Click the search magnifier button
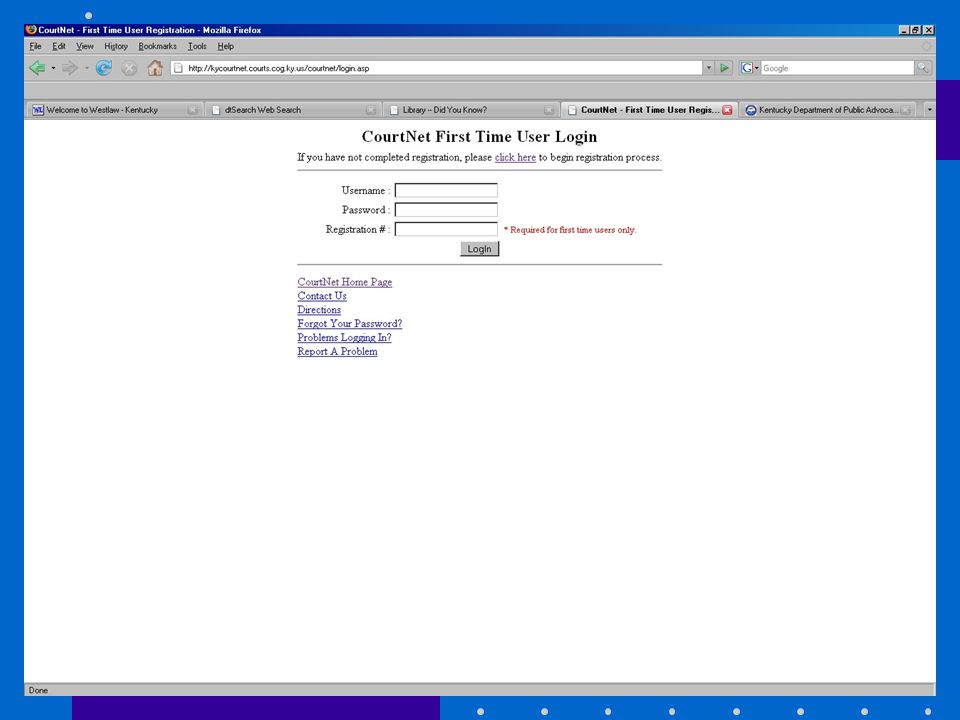 (x=923, y=68)
